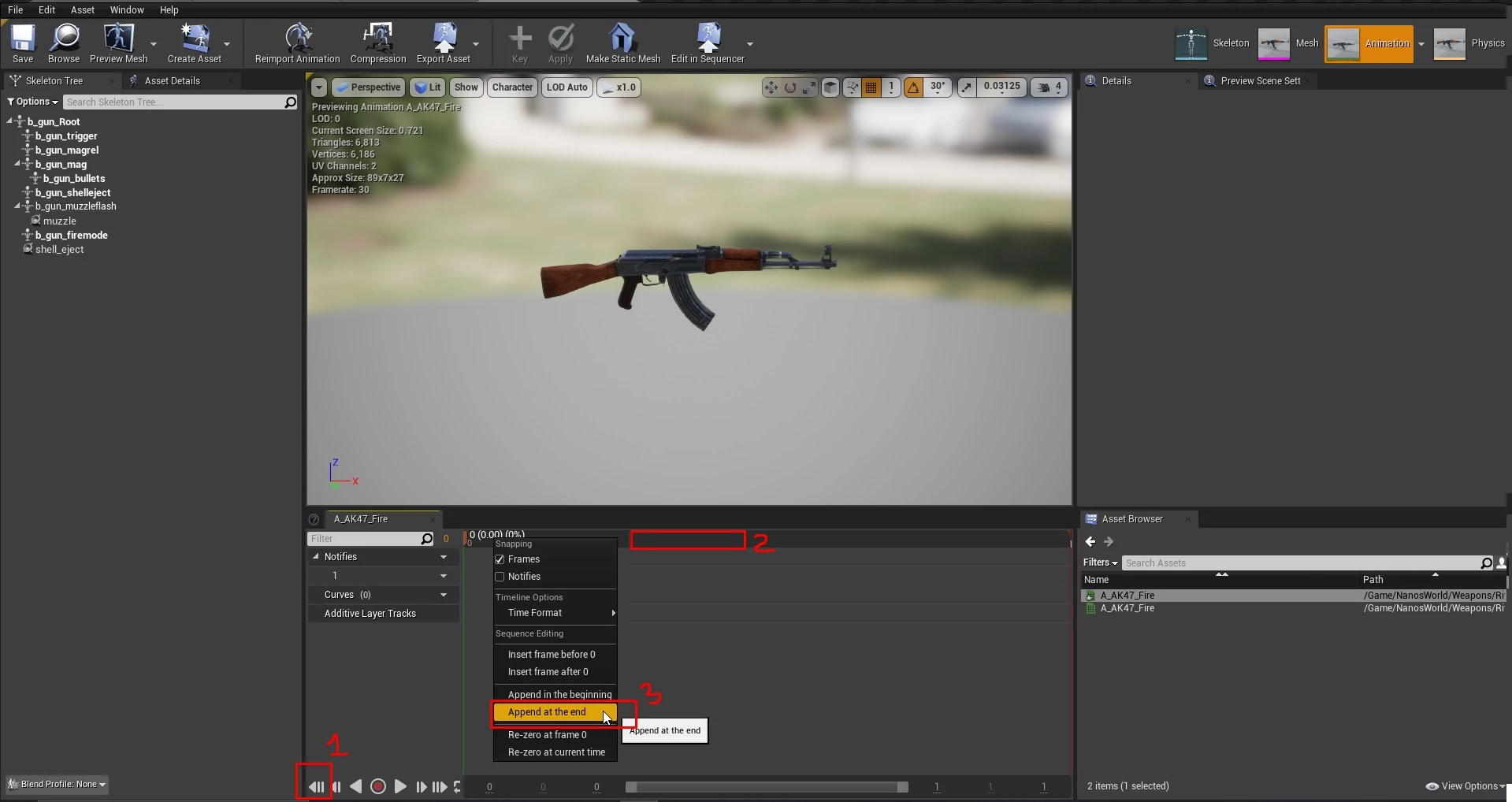Collapse b_gun_muzzleflash tree node
This screenshot has width=1512, height=802.
pos(17,206)
